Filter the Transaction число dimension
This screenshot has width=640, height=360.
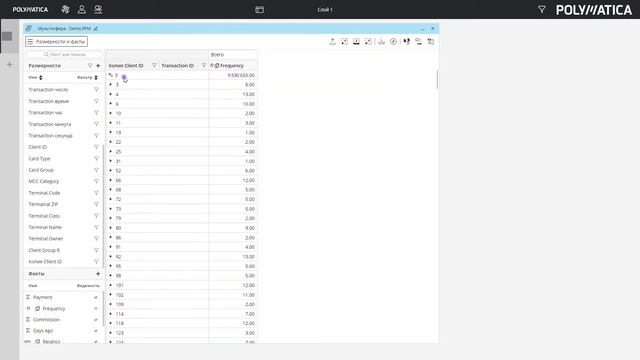[x=96, y=89]
